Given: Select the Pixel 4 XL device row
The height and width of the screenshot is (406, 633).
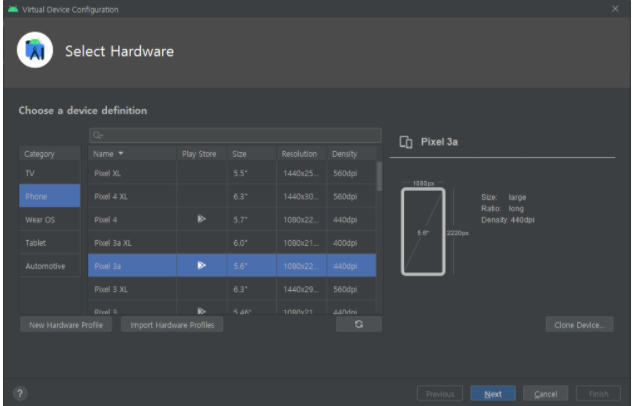Looking at the screenshot, I should [232, 196].
